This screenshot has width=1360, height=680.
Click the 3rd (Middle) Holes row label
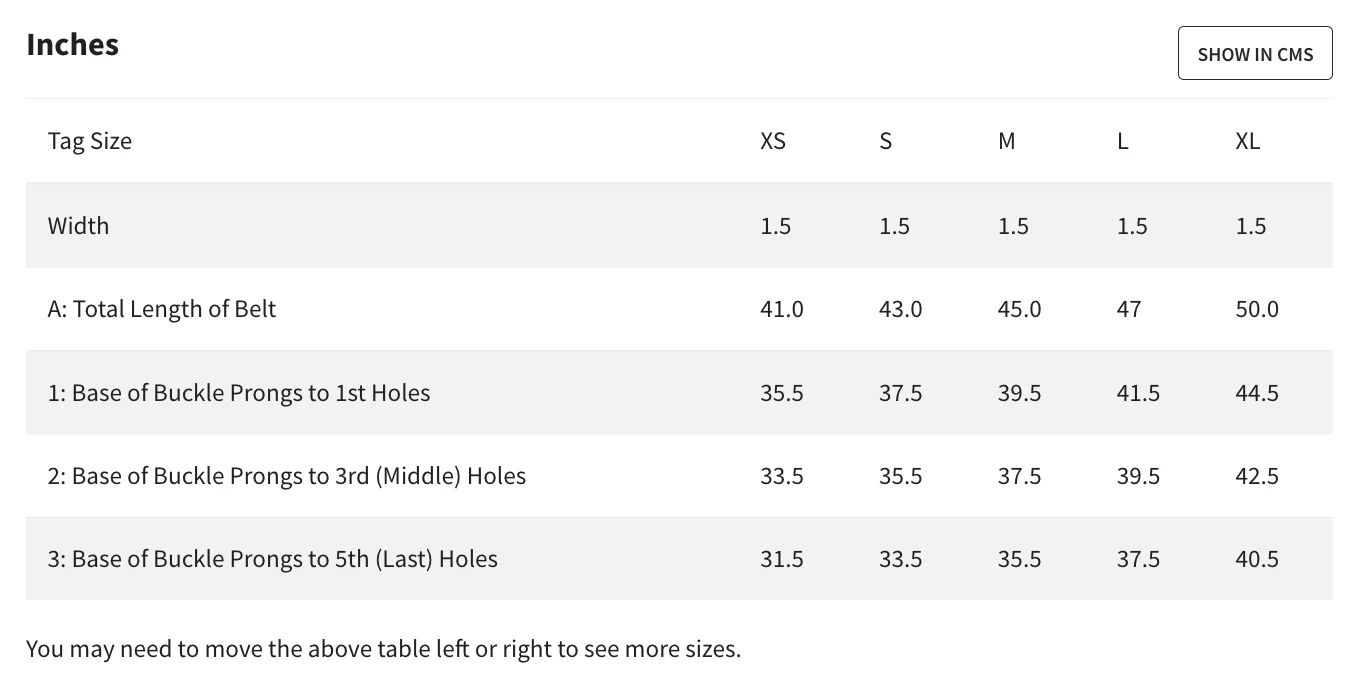(287, 476)
